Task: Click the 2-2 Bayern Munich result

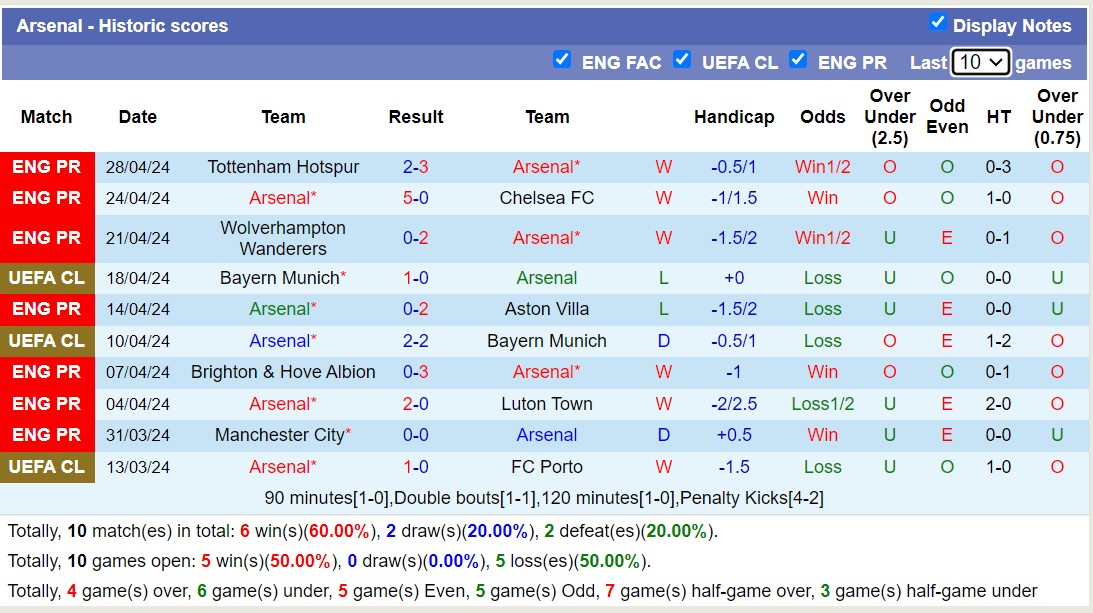Action: pyautogui.click(x=416, y=341)
